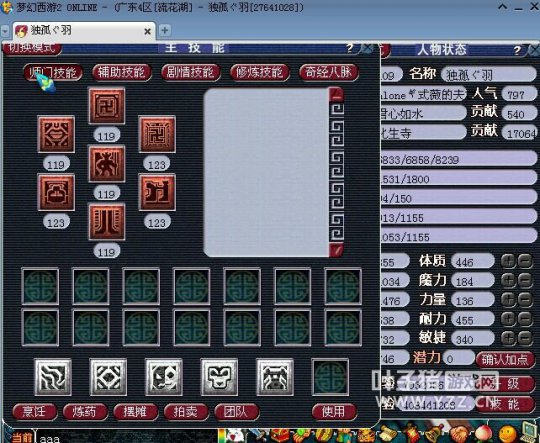Select the white monkey-face skill icon

[x=219, y=377]
